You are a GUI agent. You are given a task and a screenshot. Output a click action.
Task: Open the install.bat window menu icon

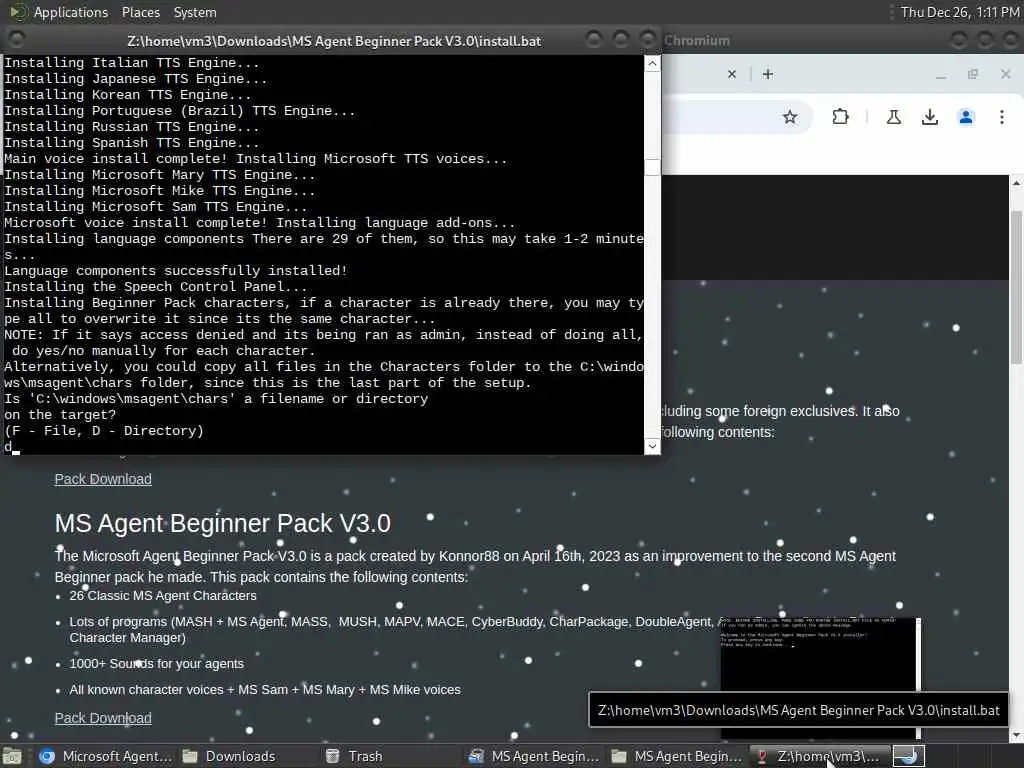pyautogui.click(x=16, y=40)
